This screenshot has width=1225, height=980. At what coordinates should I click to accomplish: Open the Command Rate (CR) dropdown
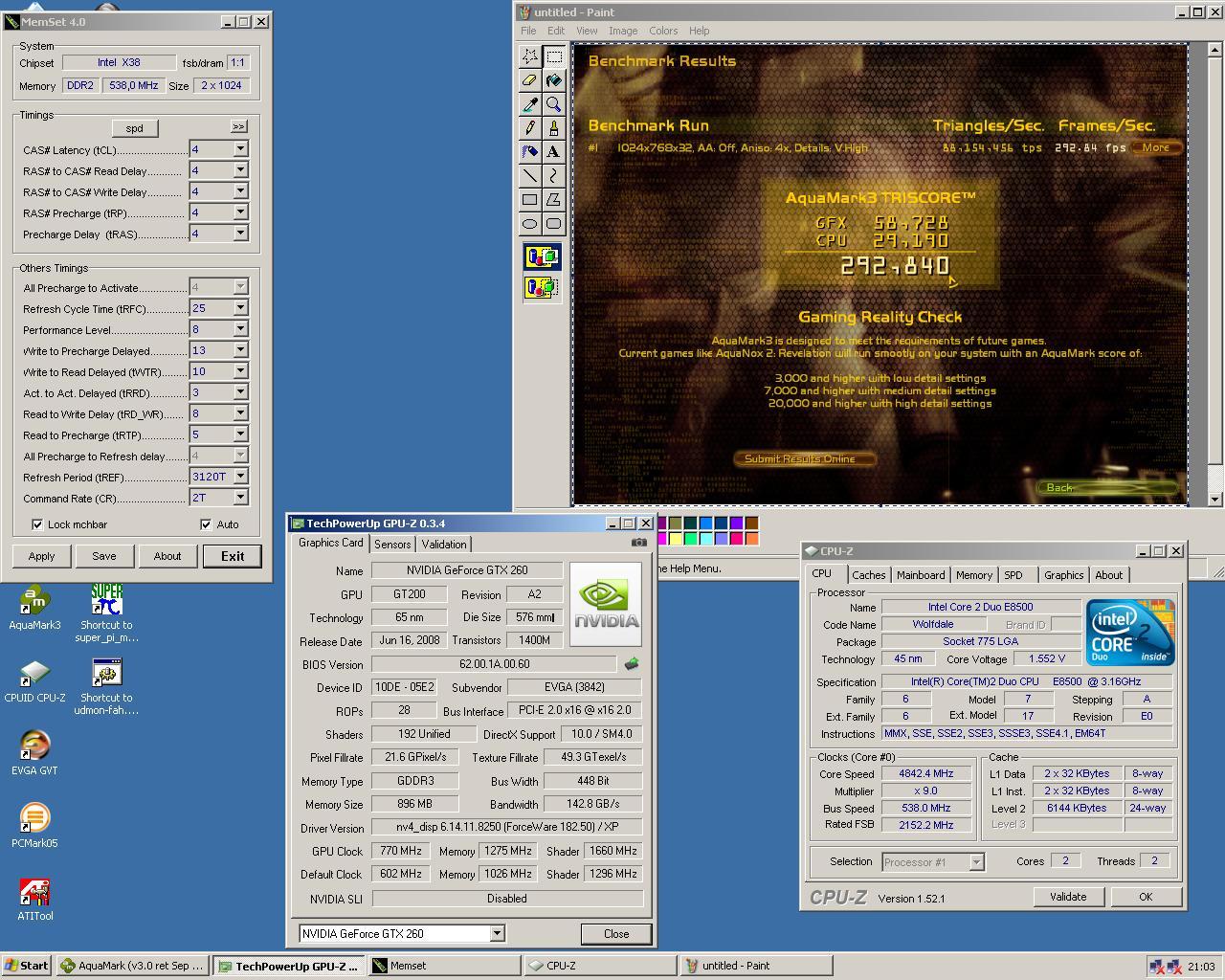pos(240,498)
